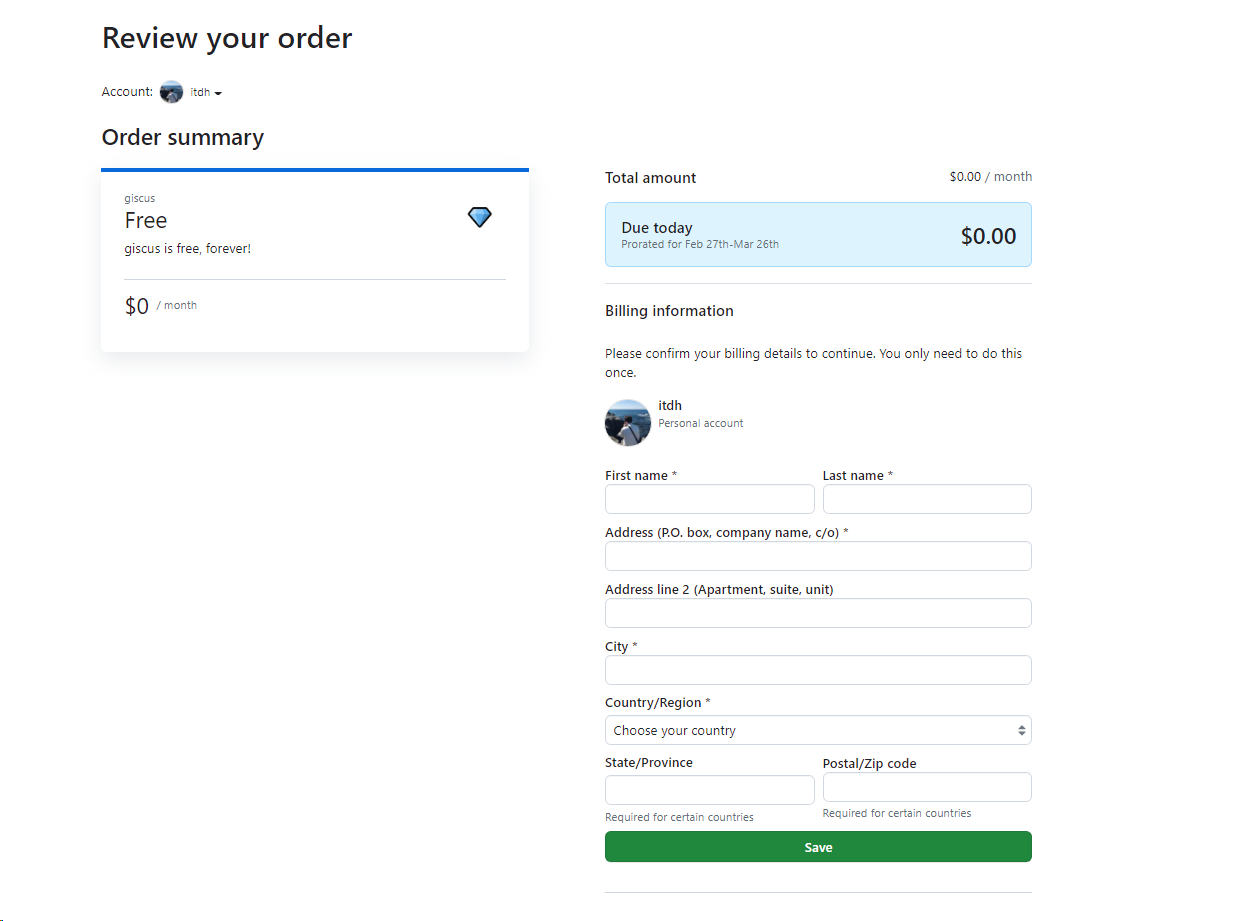This screenshot has height=921, width=1255.
Task: Focus the Last name field
Action: click(x=927, y=499)
